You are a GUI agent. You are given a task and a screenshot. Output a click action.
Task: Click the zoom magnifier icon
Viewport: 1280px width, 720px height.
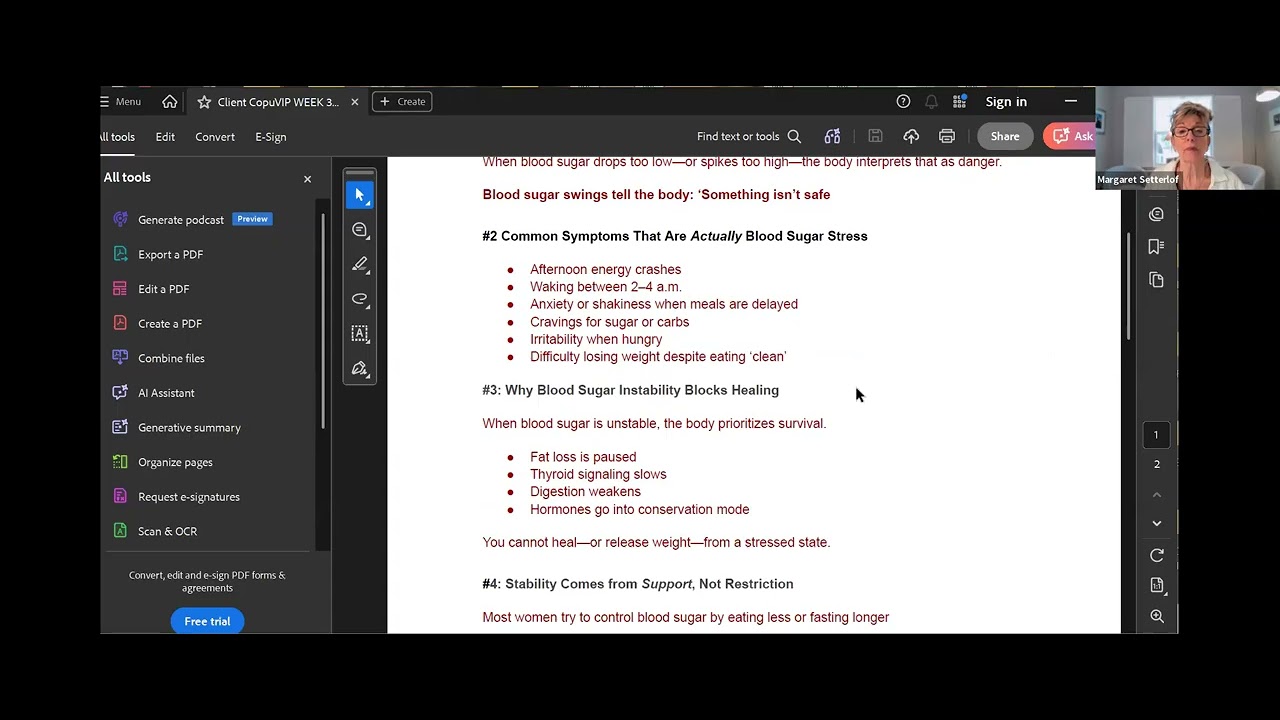point(1157,617)
